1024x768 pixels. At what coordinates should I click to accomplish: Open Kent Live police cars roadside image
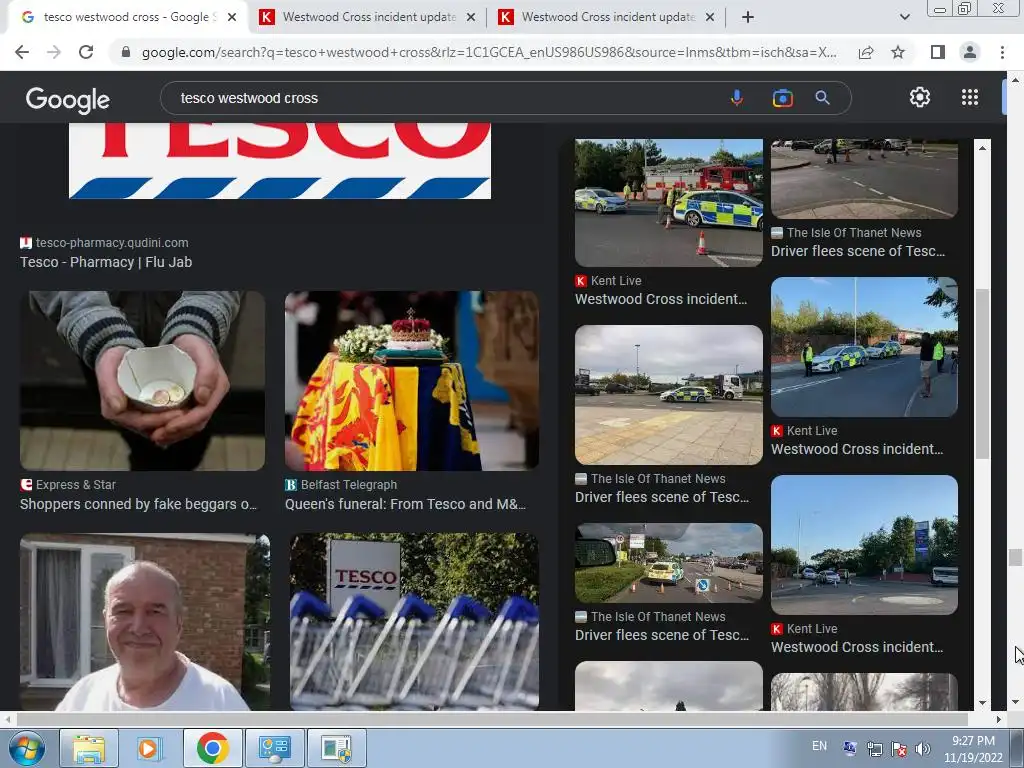(x=864, y=347)
